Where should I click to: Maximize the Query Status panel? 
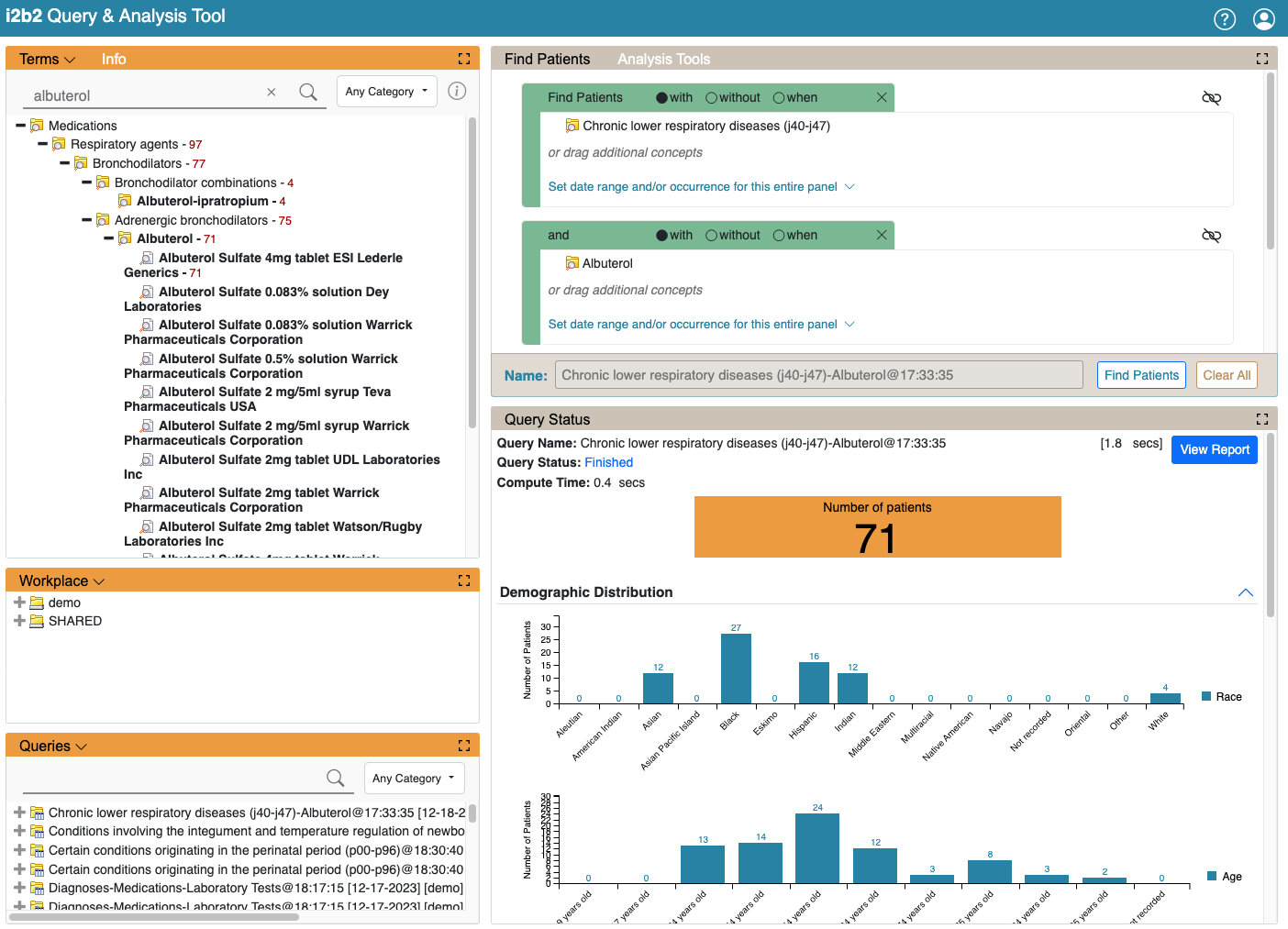pyautogui.click(x=1262, y=419)
